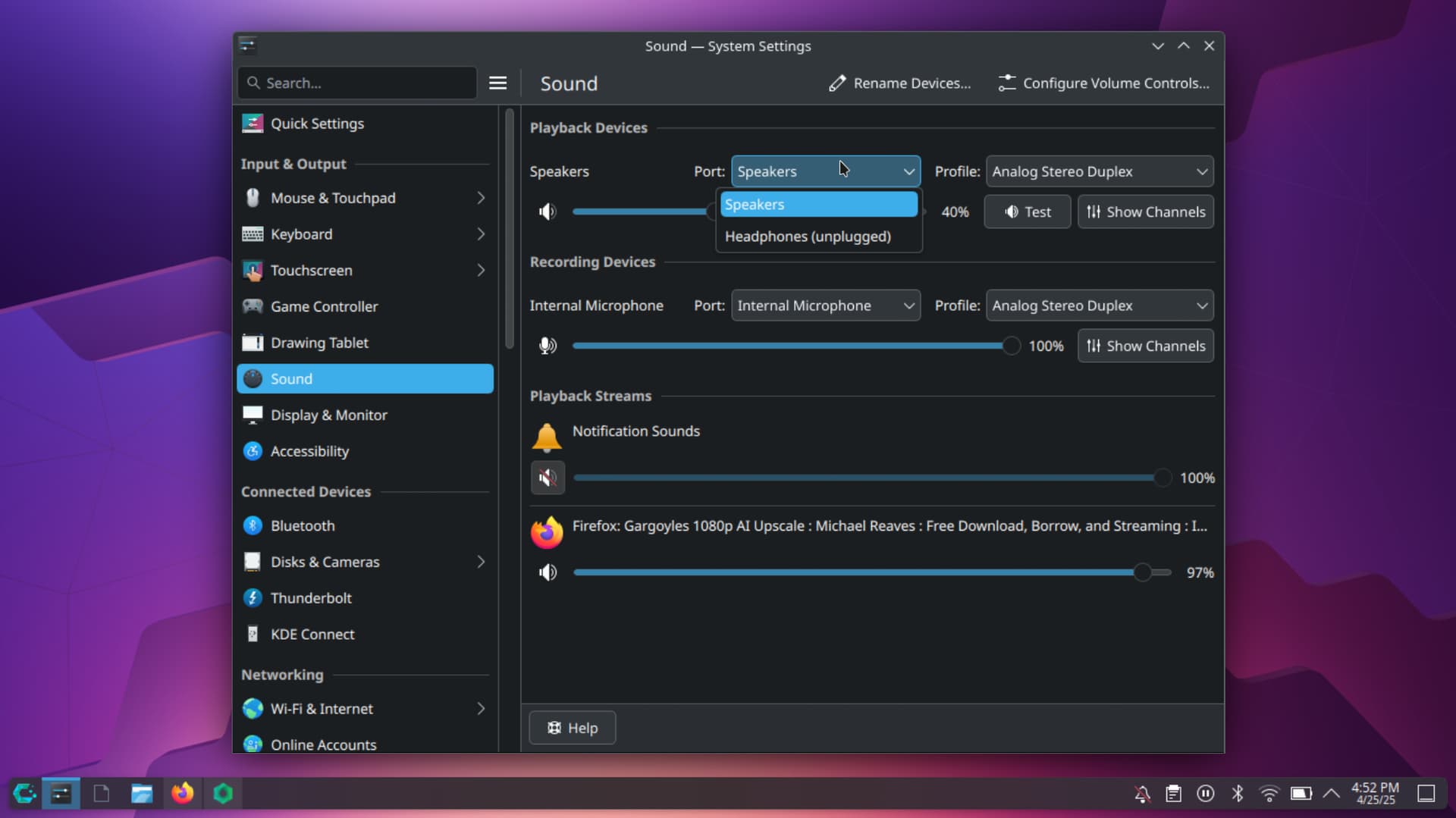This screenshot has width=1456, height=818.
Task: Click the Test speakers button
Action: coord(1028,212)
